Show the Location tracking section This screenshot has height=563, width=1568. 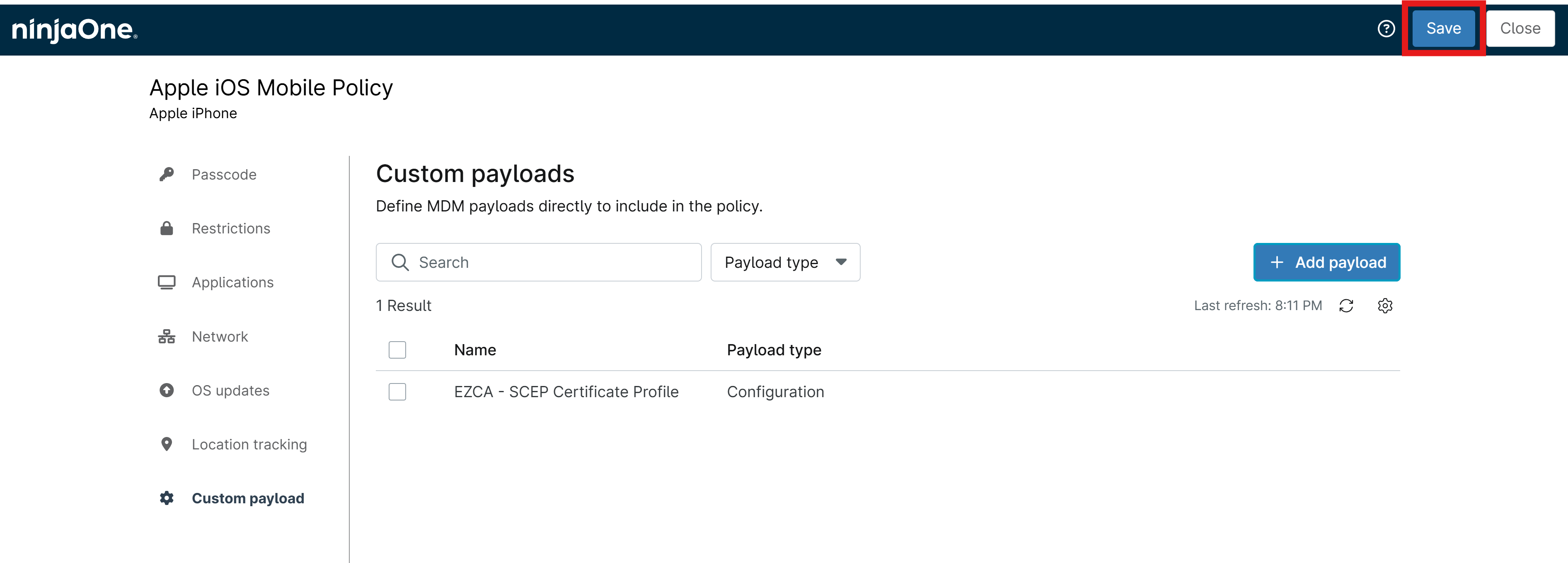click(249, 444)
